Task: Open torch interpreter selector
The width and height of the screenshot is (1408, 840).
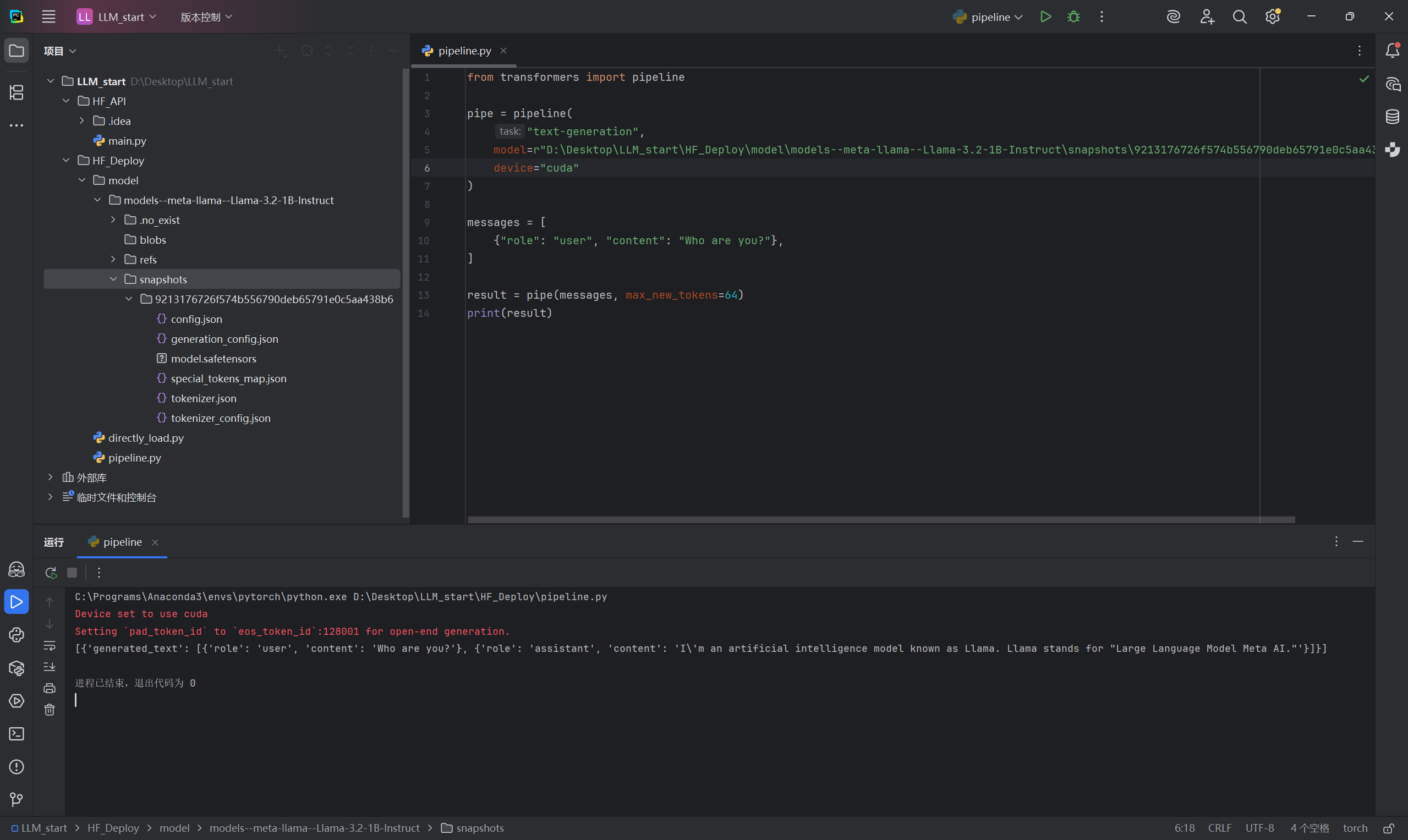Action: 1355,828
